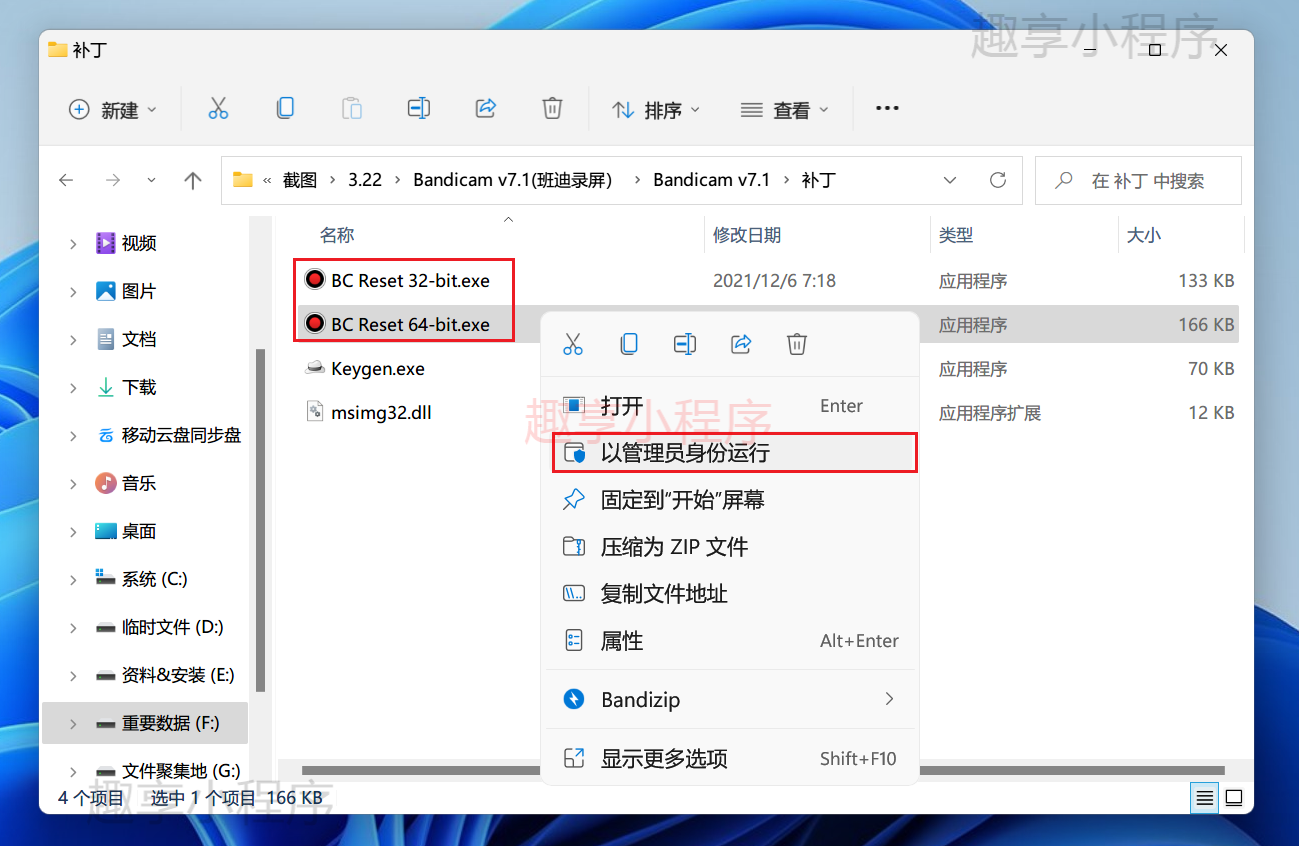Screen dimensions: 1299x846
Task: Expand the 系统 (C:) drive node
Action: [x=73, y=579]
